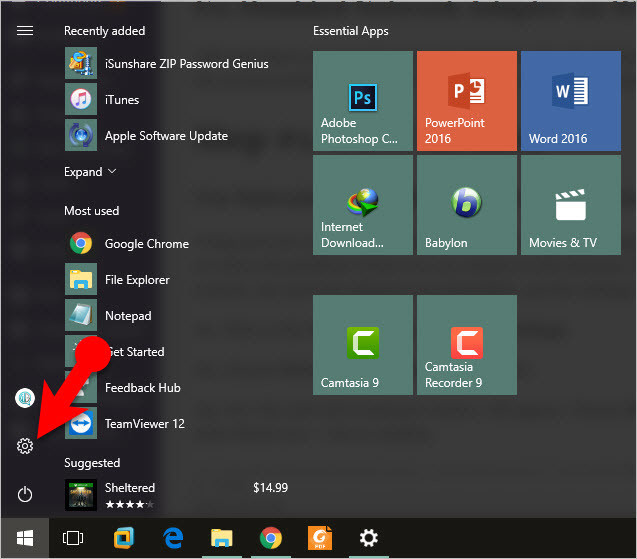The width and height of the screenshot is (637, 559).
Task: Launch Camtasia Recorder 9 tile
Action: [x=467, y=345]
